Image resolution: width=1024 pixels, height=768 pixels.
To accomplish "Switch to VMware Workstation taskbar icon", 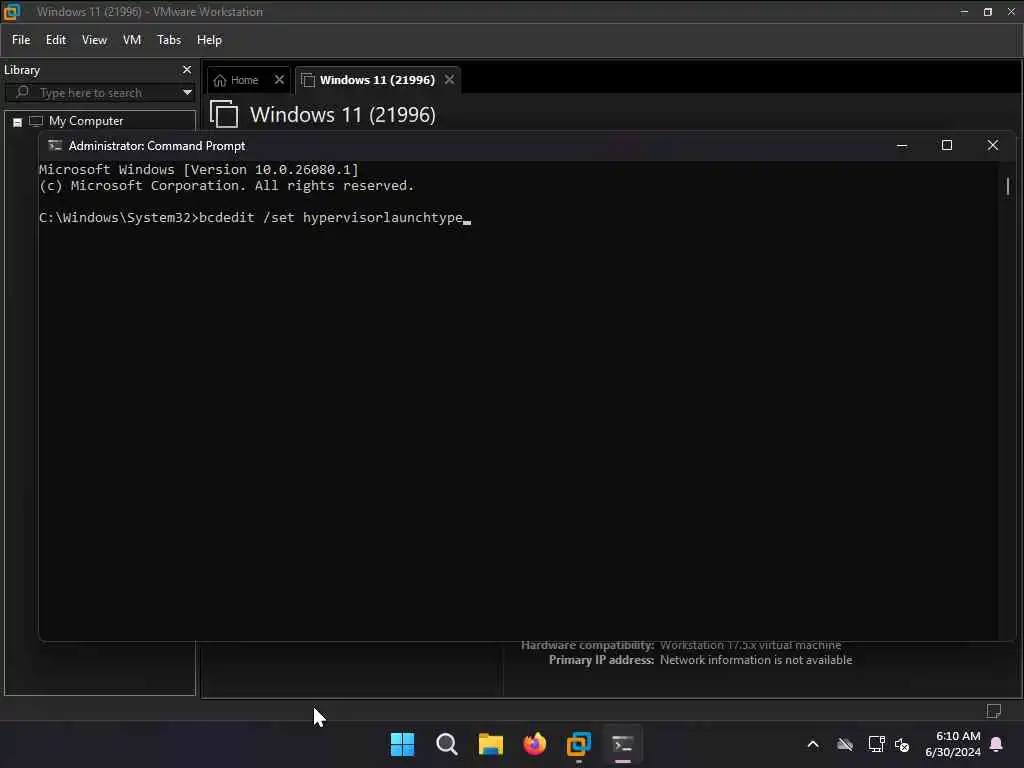I will (x=579, y=744).
